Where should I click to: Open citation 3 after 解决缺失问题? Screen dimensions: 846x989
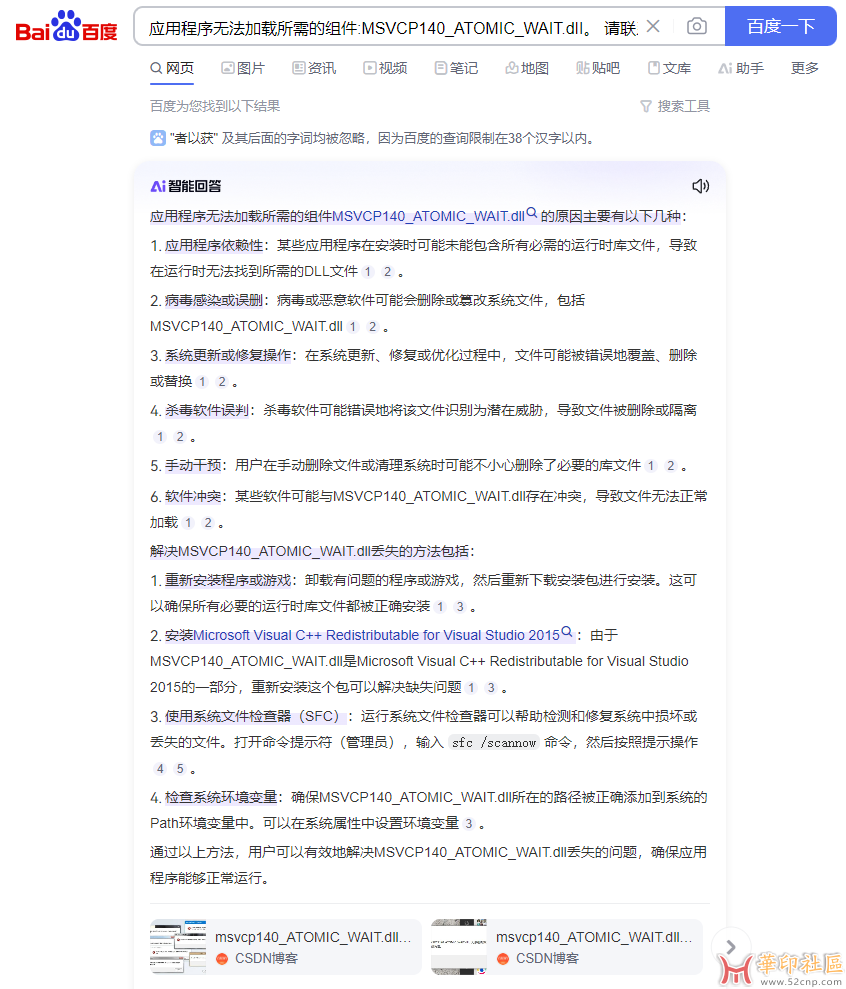(x=491, y=688)
